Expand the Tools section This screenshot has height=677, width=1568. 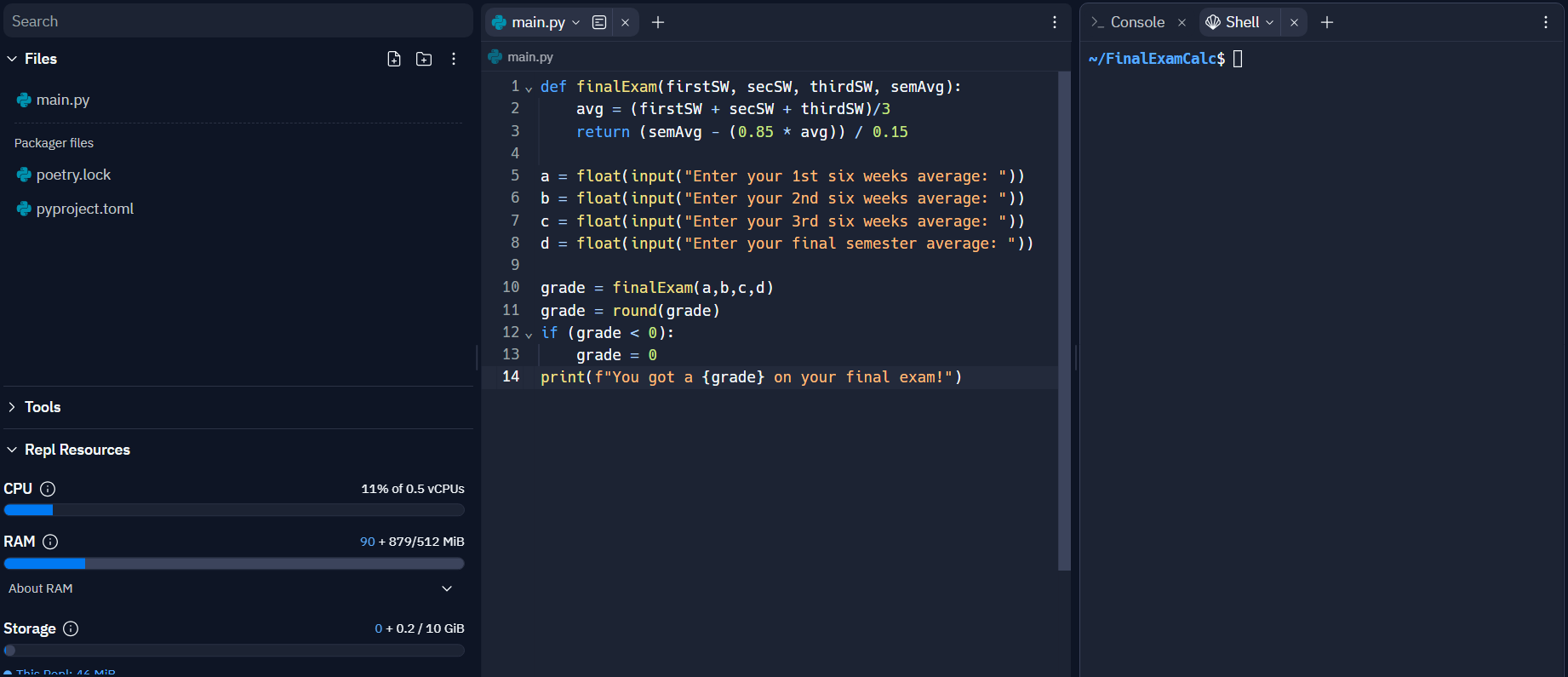12,407
